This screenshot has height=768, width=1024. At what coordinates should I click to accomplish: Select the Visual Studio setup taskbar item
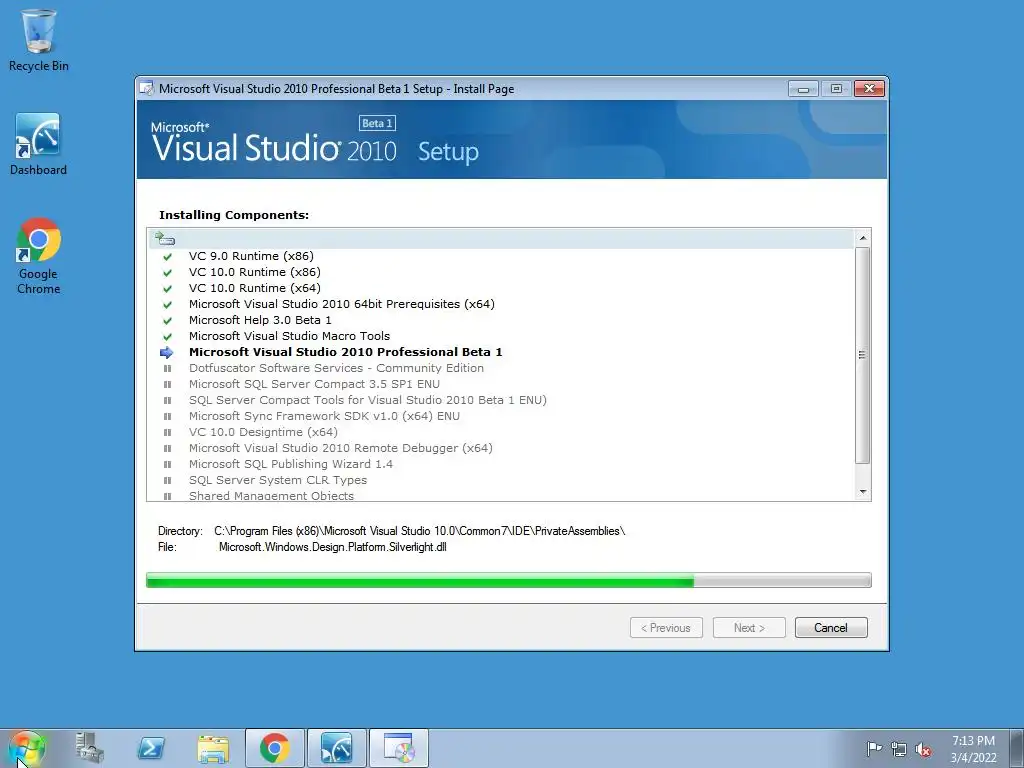[399, 748]
